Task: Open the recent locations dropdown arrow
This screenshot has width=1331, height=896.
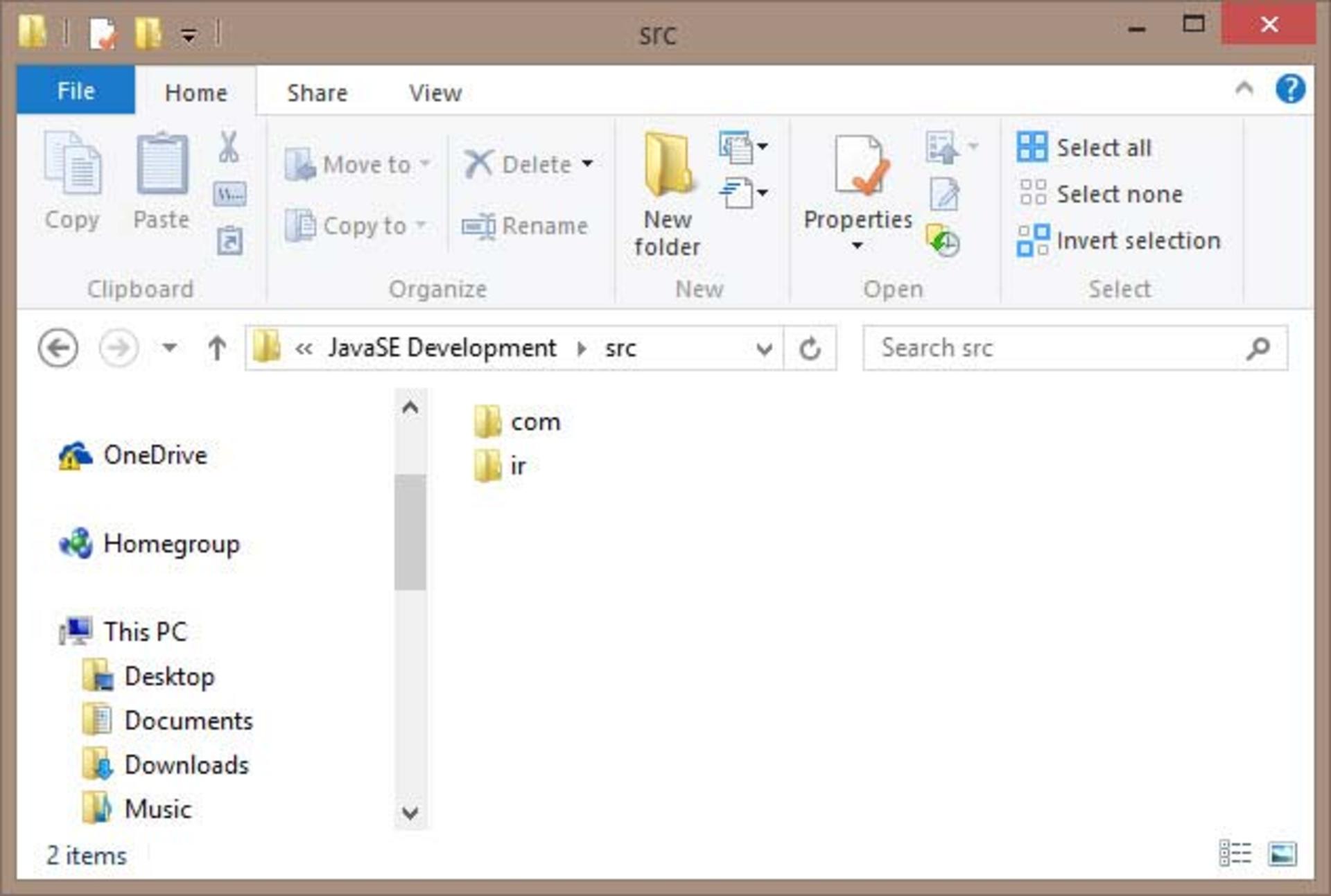Action: click(x=170, y=346)
